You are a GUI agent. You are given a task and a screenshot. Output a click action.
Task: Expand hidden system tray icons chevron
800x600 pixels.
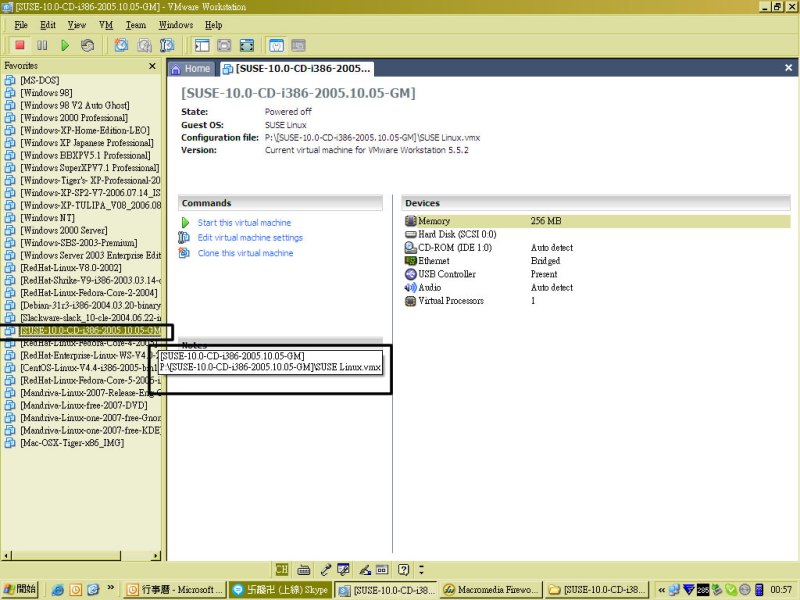pos(661,590)
